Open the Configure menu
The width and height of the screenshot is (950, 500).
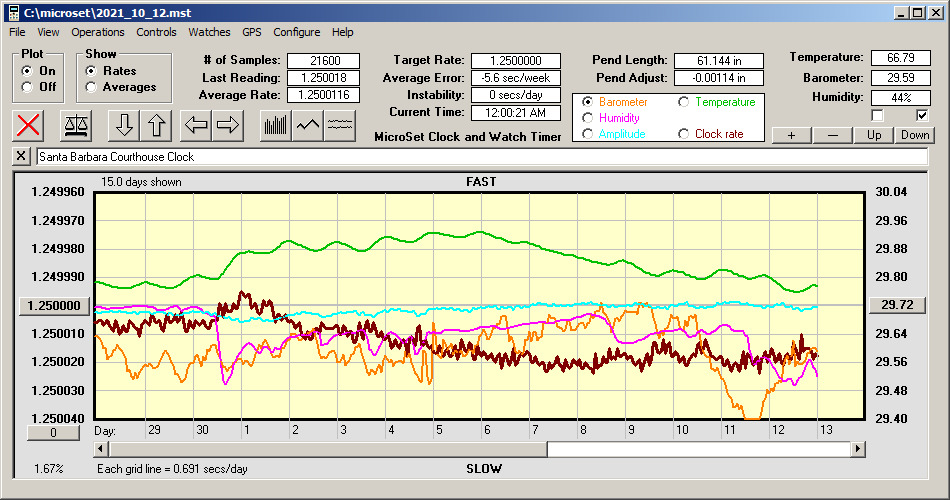pyautogui.click(x=297, y=32)
